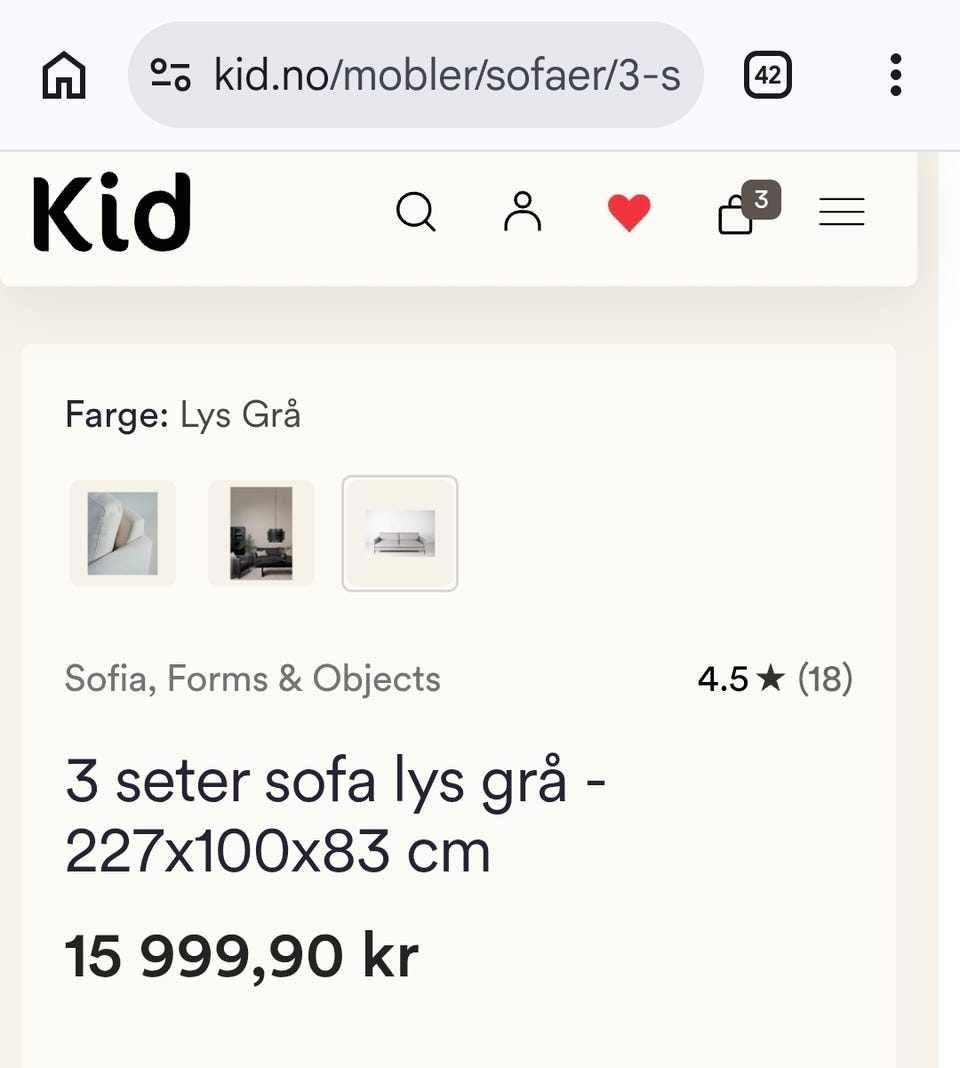Viewport: 960px width, 1068px height.
Task: Click the 15 999,90 kr price
Action: click(x=241, y=956)
